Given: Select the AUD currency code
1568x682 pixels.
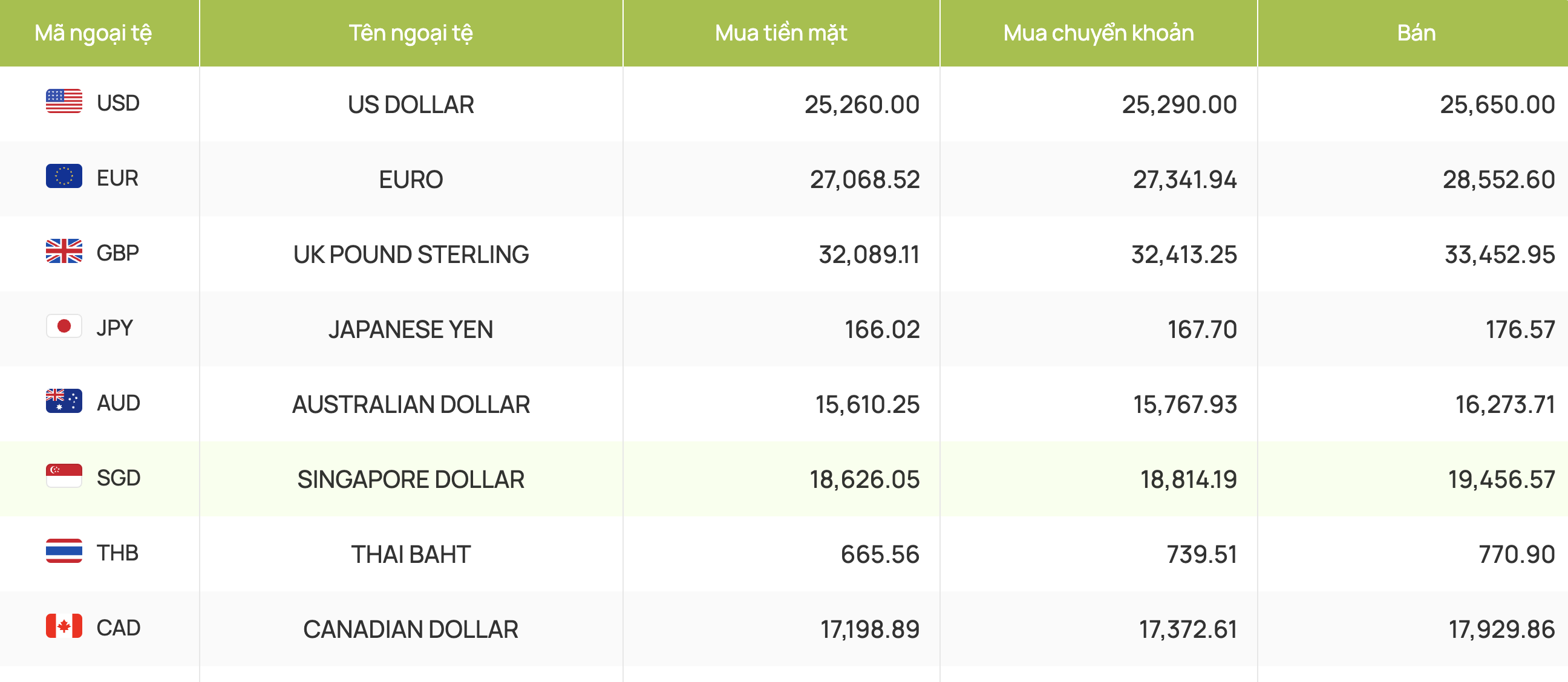Looking at the screenshot, I should click(119, 403).
